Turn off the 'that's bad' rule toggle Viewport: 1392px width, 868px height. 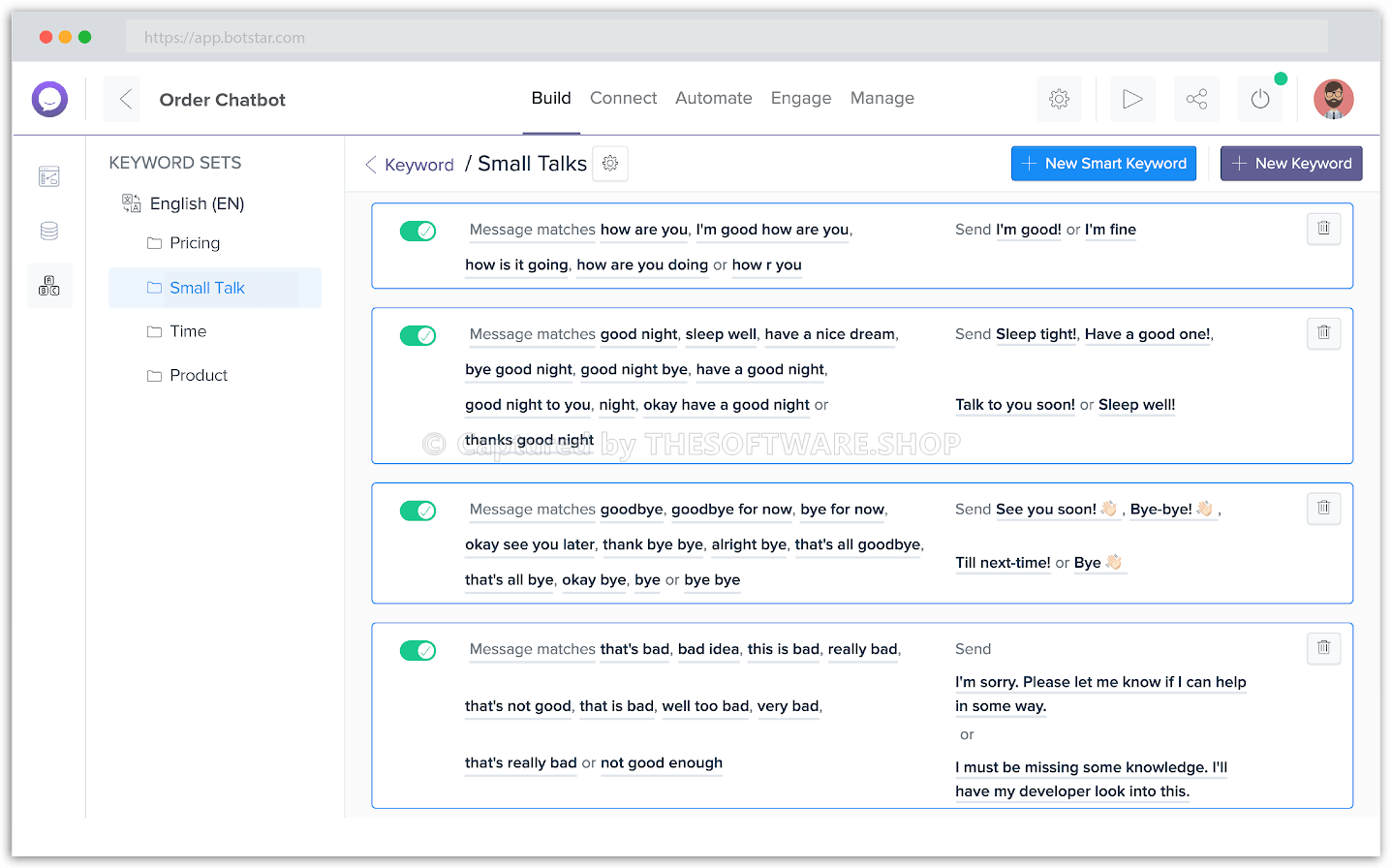[418, 650]
